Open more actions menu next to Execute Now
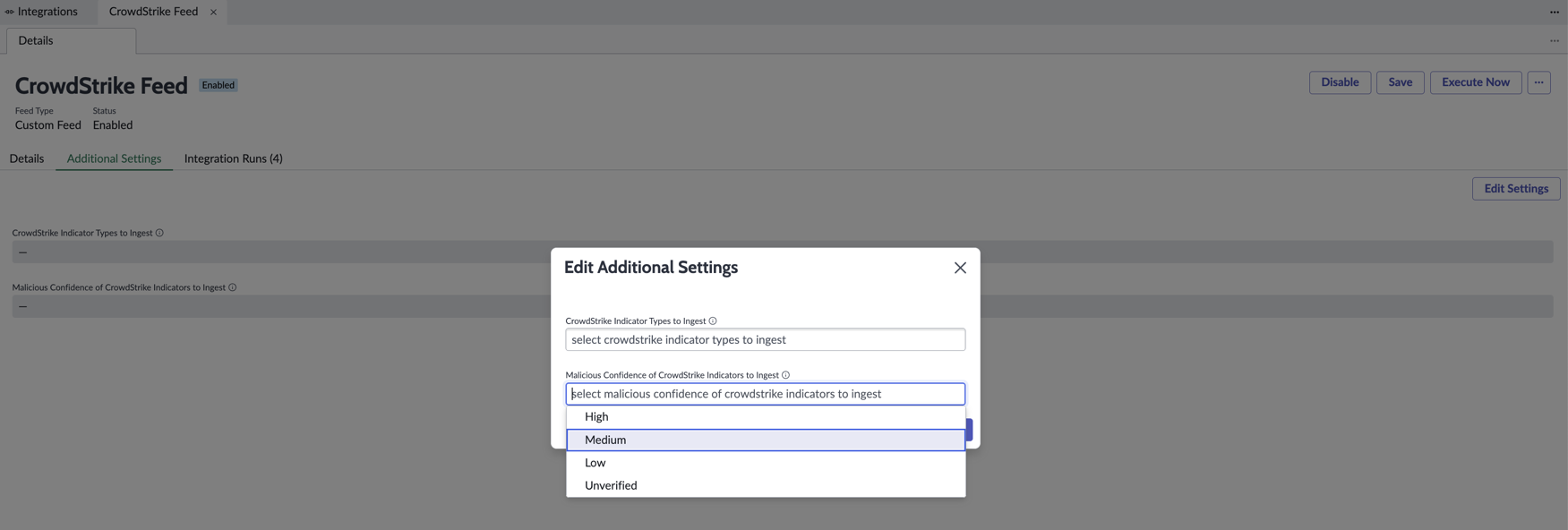This screenshot has width=1568, height=530. click(x=1538, y=82)
